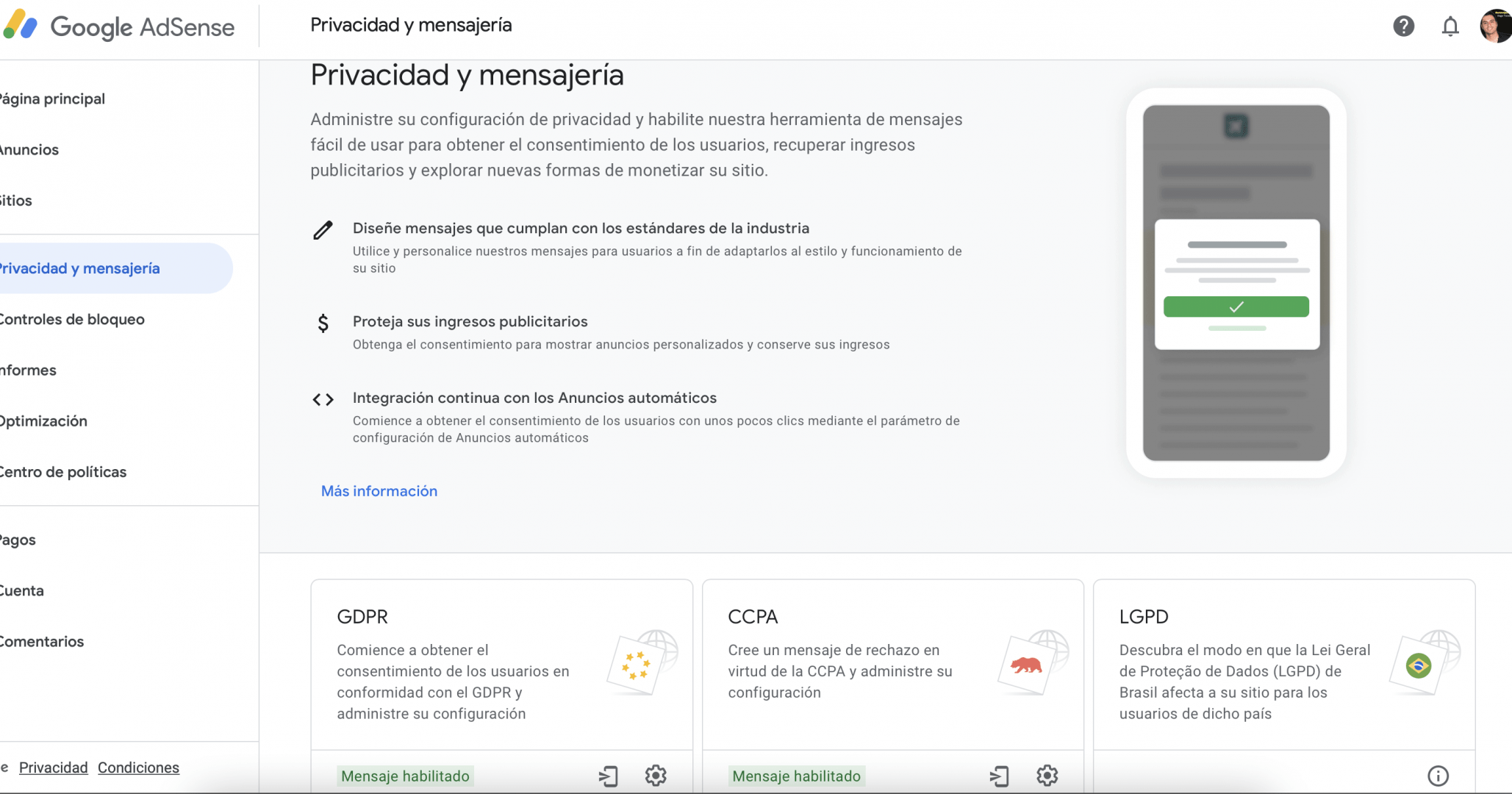Open the help question mark icon
The width and height of the screenshot is (1512, 794).
1403,26
